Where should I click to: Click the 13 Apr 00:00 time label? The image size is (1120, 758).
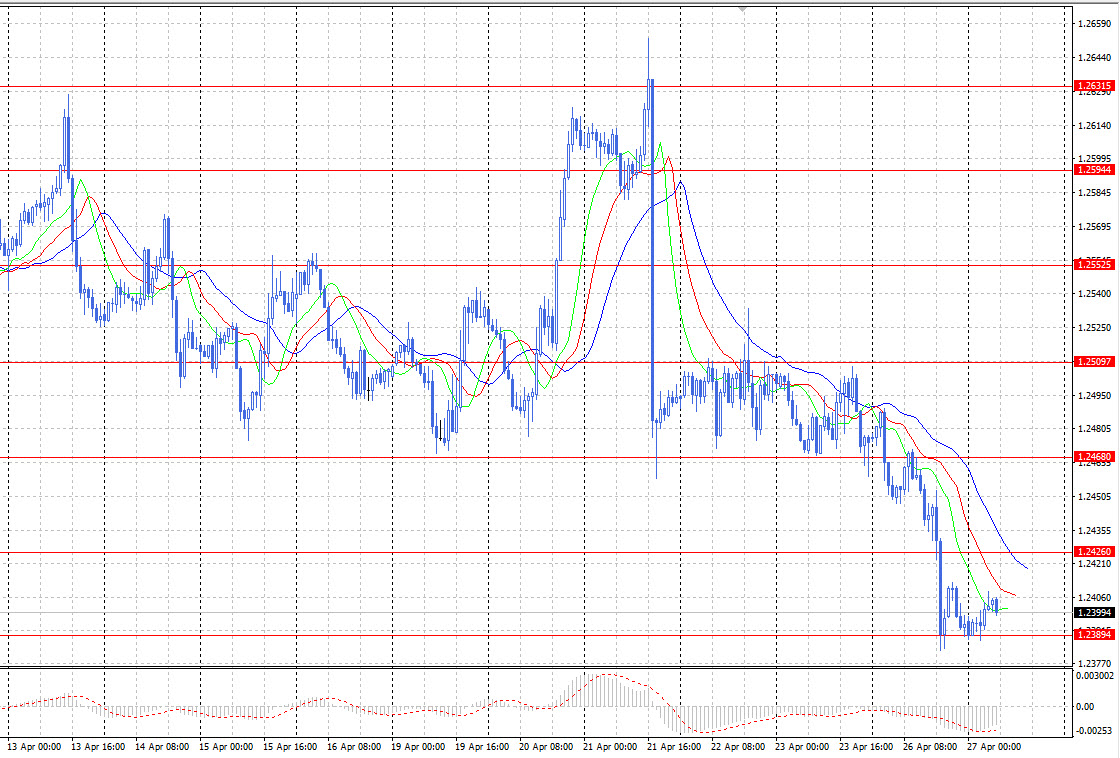point(33,747)
